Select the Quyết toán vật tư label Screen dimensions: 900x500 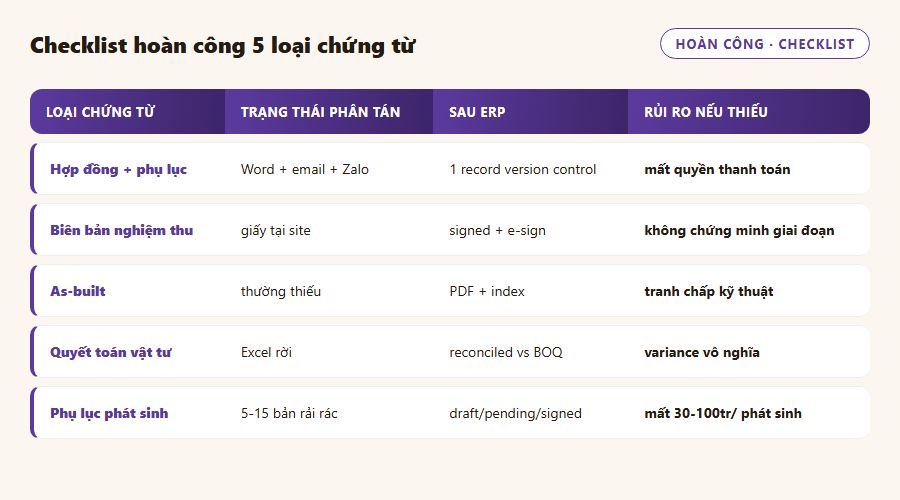point(111,352)
